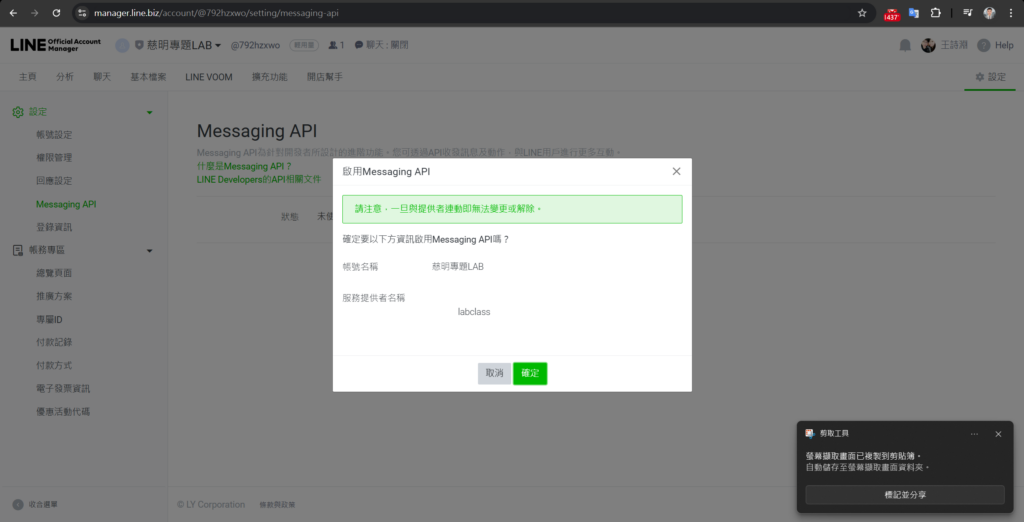Screen dimensions: 1024x522
Task: Open 帳號設定 in the sidebar
Action: coord(54,135)
